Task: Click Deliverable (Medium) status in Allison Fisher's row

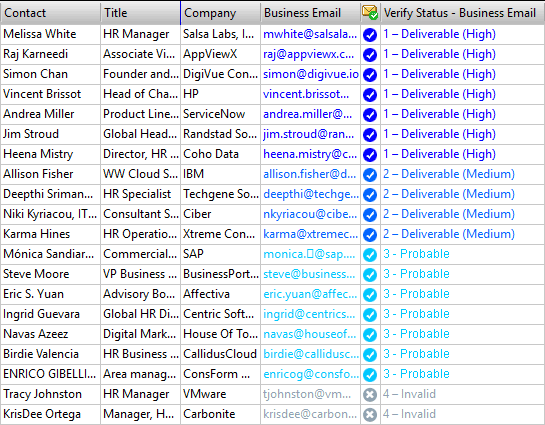Action: [449, 174]
